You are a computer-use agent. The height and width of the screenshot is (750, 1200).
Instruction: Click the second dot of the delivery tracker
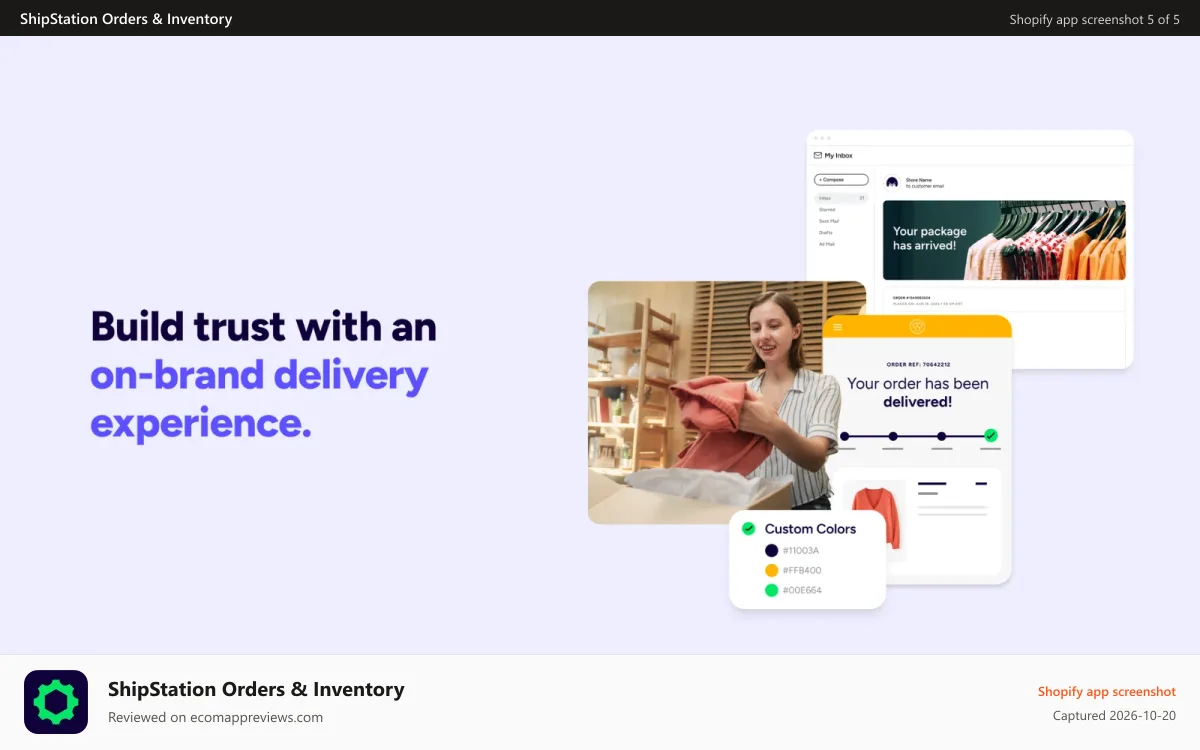coord(893,436)
